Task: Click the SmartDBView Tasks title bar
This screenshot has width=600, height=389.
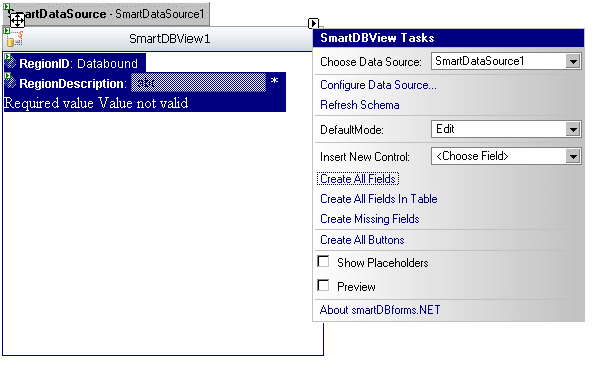Action: [448, 38]
